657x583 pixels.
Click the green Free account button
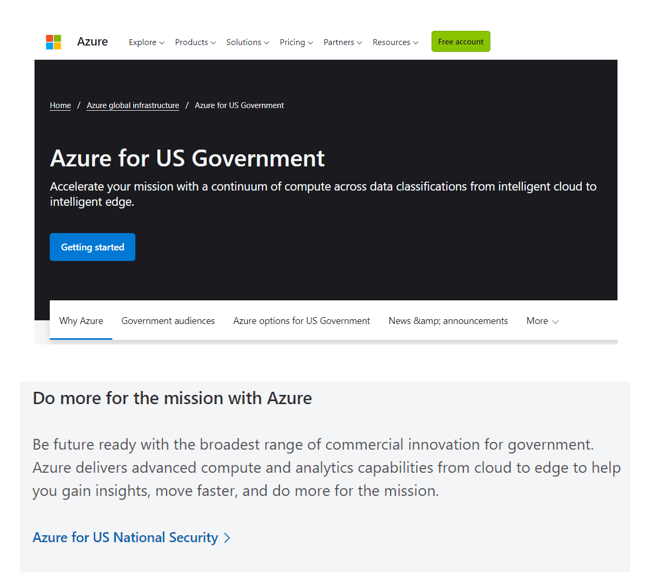[460, 41]
